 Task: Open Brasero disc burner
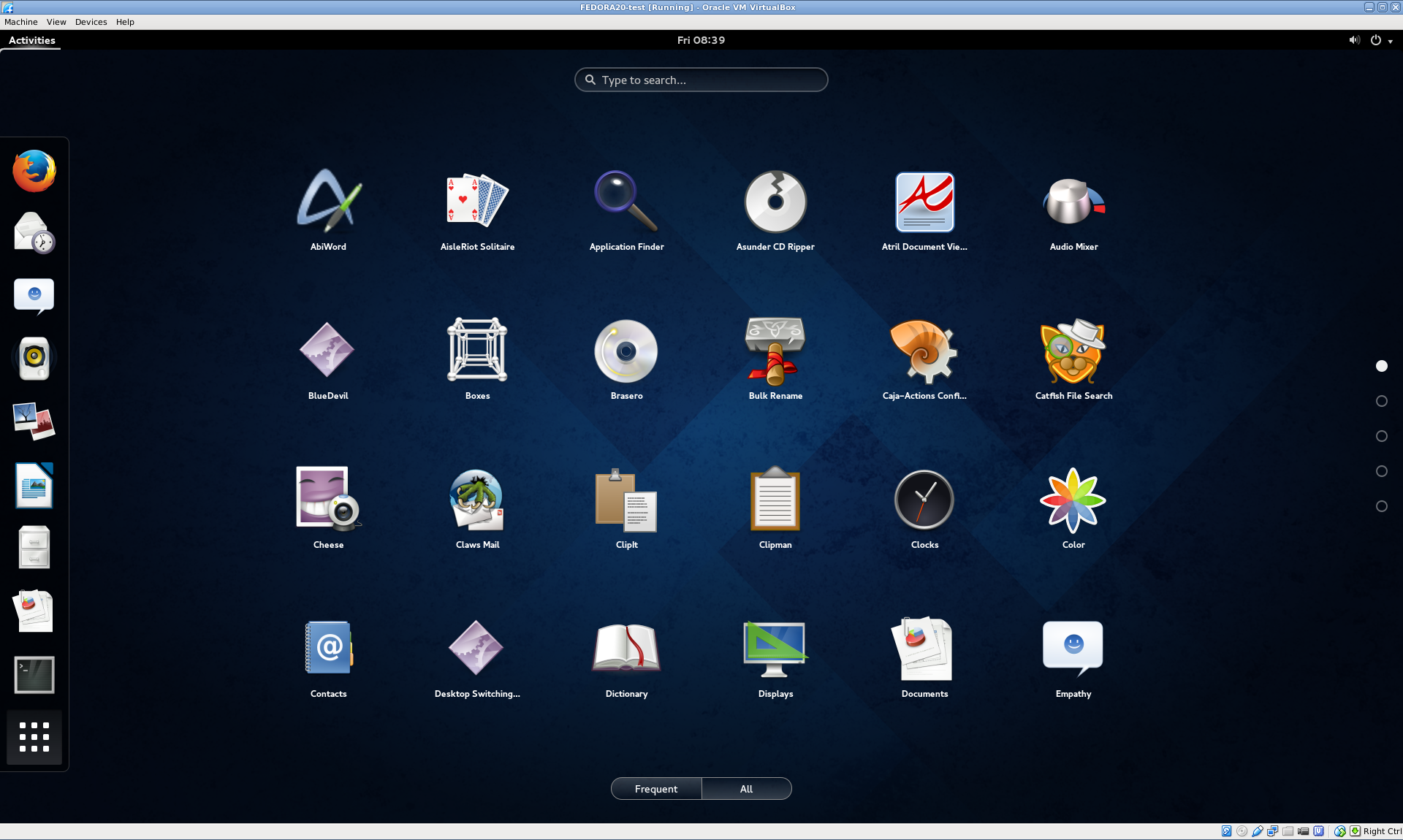click(626, 351)
